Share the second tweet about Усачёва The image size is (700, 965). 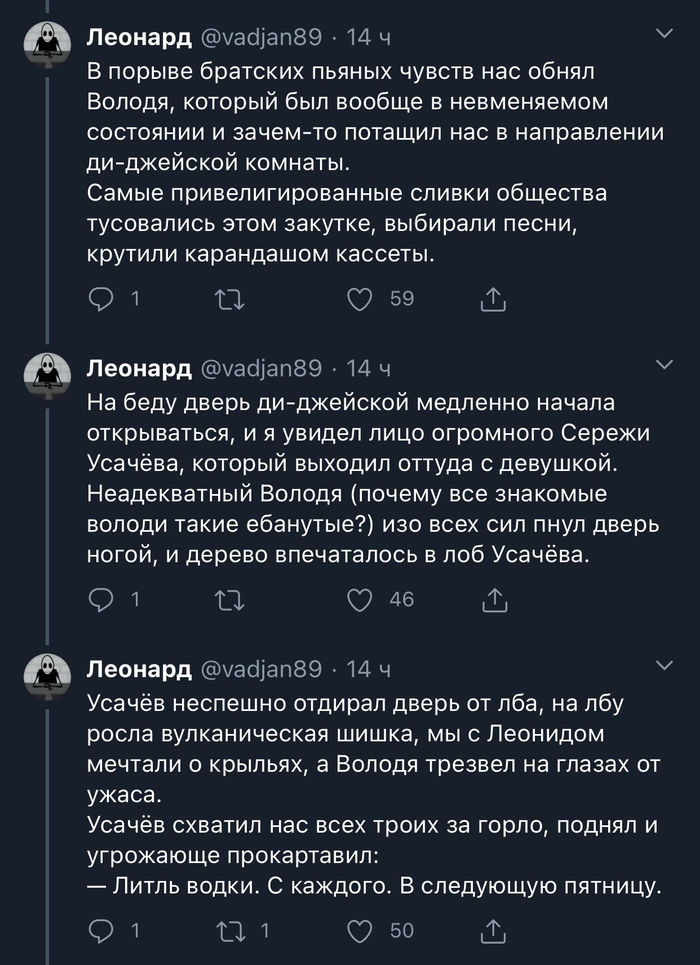[494, 599]
